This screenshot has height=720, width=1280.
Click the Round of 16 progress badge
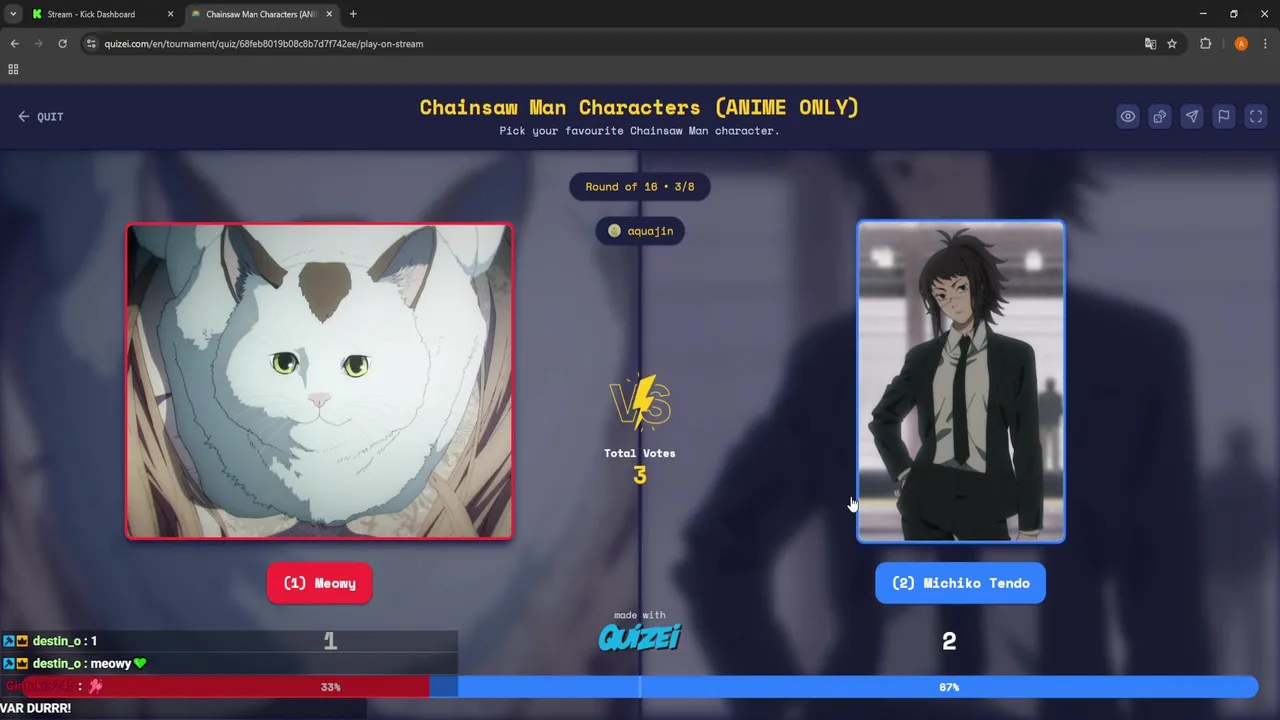[x=640, y=187]
